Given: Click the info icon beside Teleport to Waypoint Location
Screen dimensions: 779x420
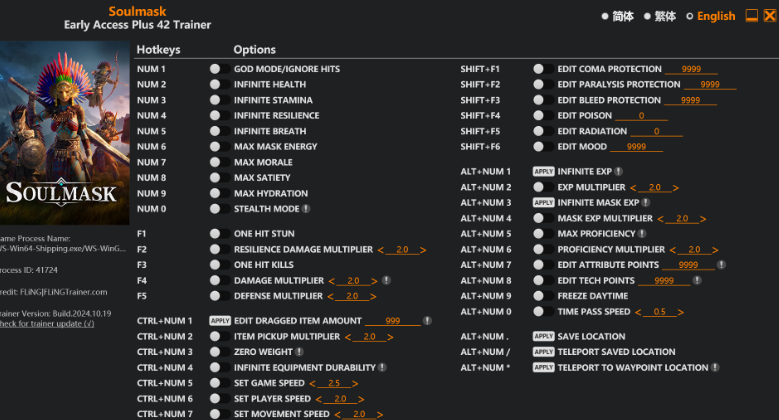Looking at the screenshot, I should coord(714,368).
